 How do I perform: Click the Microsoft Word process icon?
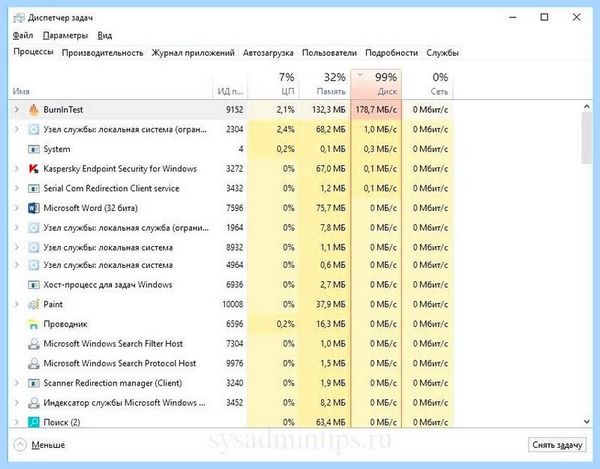point(34,208)
